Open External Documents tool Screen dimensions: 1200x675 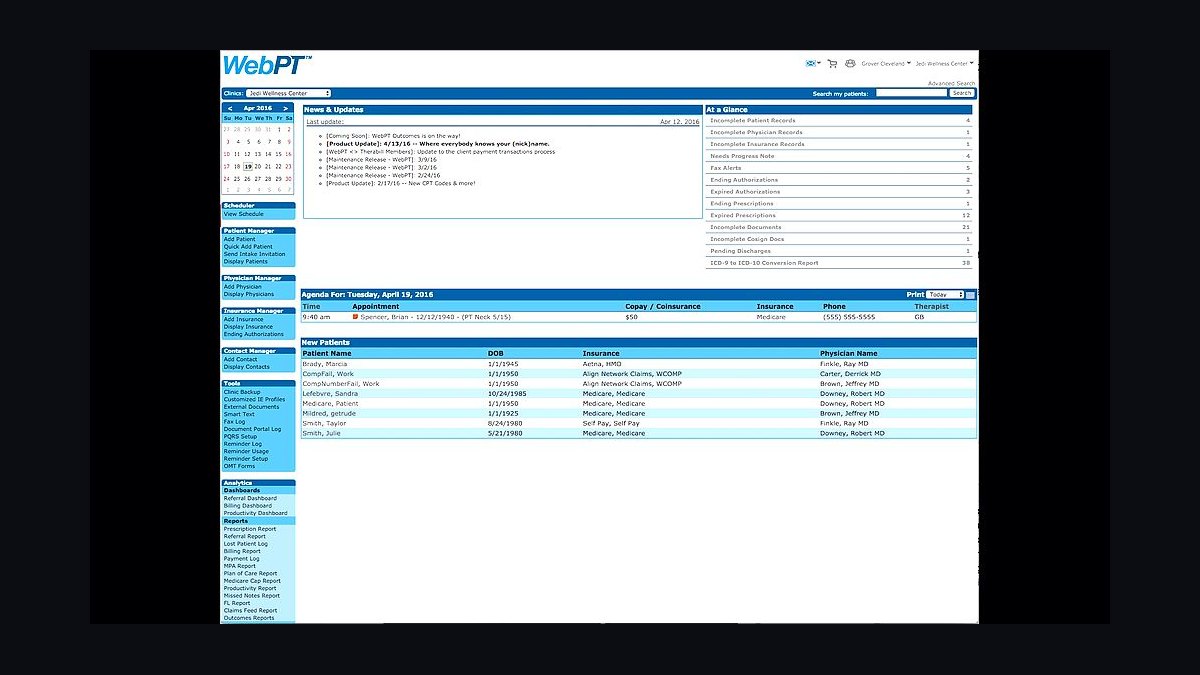251,407
